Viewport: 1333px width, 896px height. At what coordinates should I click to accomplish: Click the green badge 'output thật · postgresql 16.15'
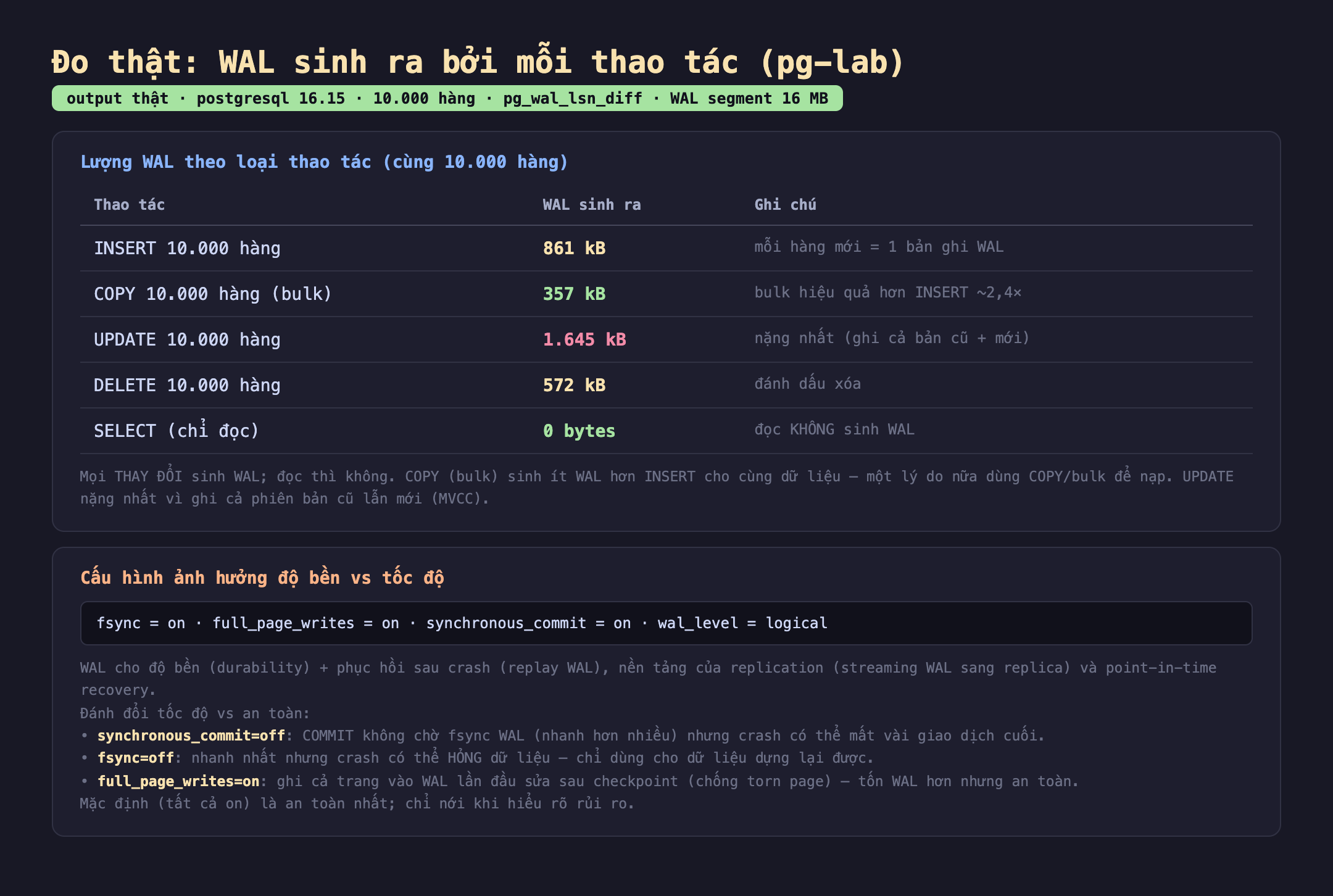[x=447, y=98]
